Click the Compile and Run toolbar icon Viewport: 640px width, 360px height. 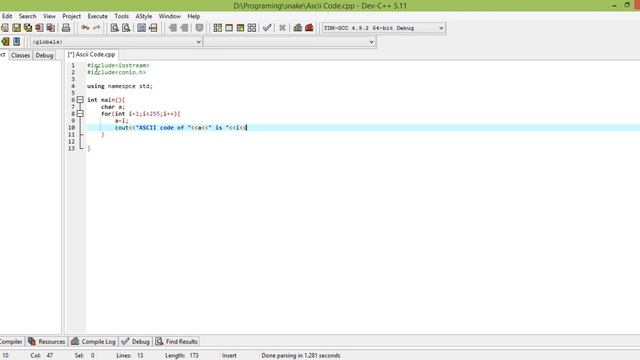pos(240,28)
